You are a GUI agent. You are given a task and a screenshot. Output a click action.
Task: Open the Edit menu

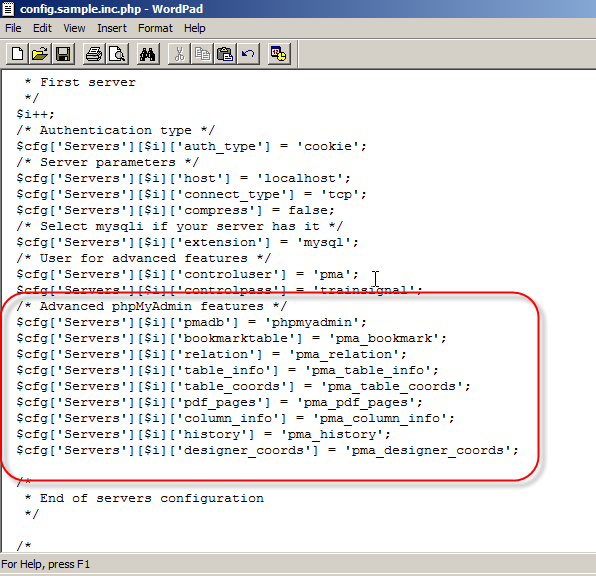42,28
